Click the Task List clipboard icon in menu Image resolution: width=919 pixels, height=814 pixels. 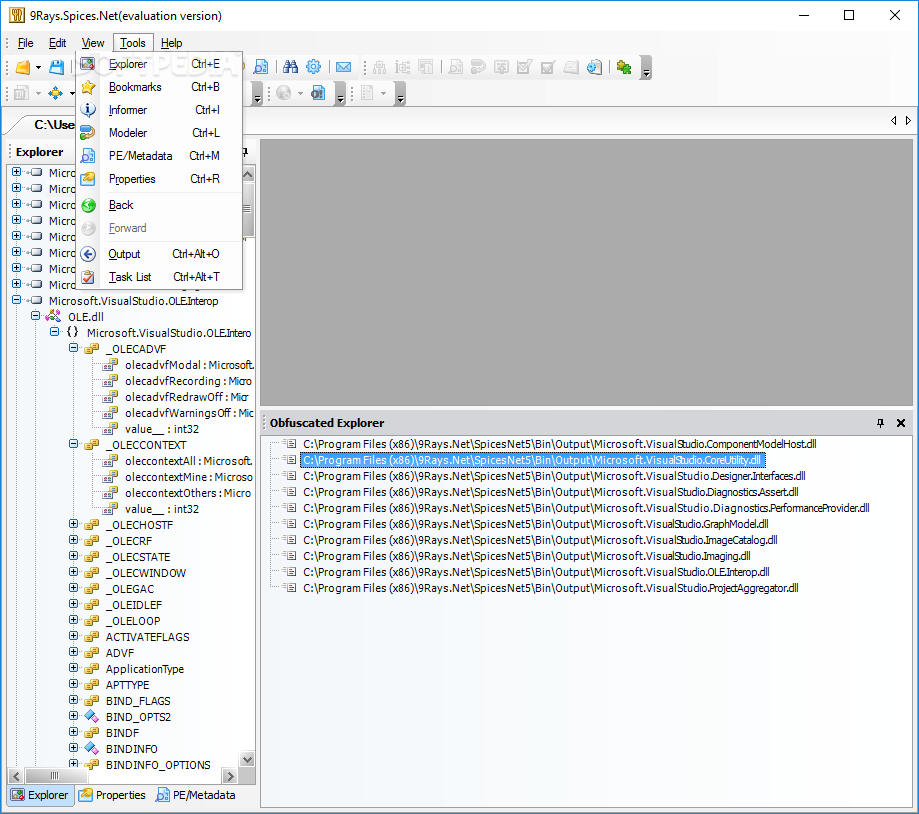pyautogui.click(x=88, y=277)
